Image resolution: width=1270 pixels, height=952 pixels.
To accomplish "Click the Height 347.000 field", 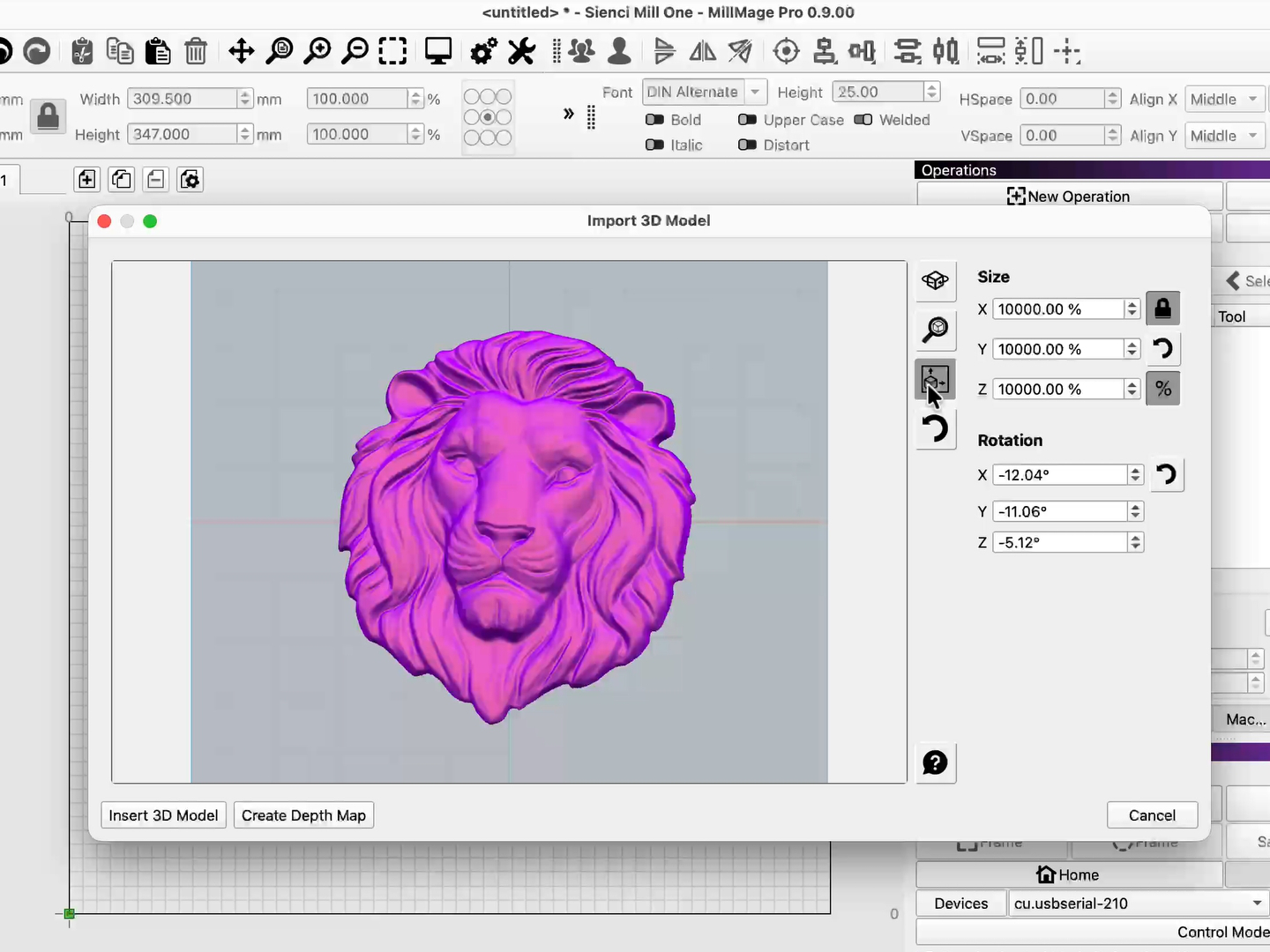I will pos(183,134).
